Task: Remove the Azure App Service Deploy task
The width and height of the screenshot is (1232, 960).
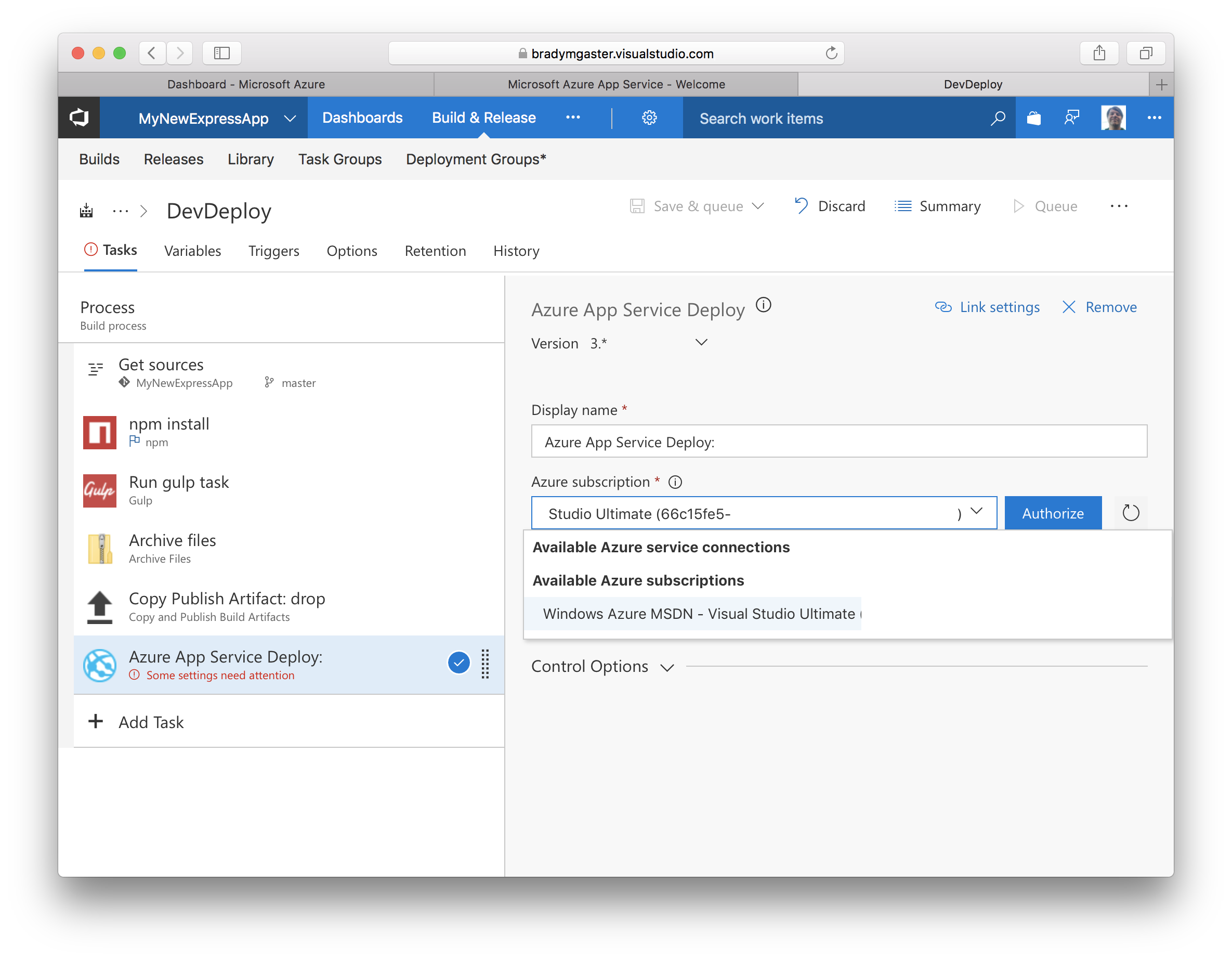Action: [1099, 307]
